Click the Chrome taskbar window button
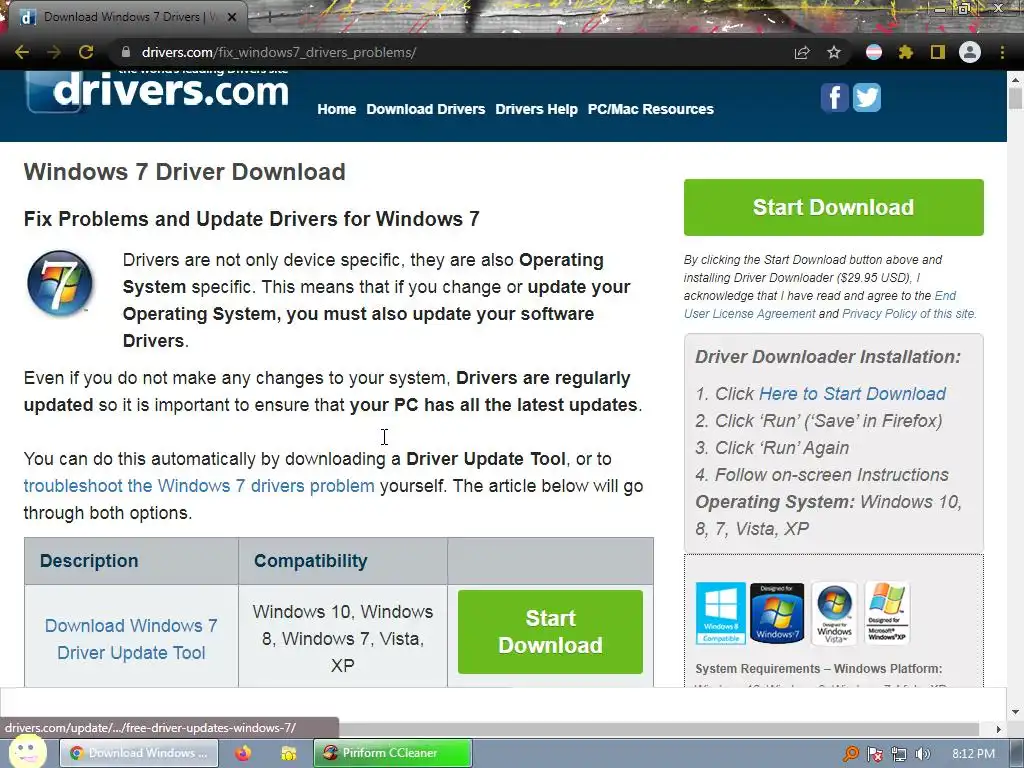 coord(138,753)
